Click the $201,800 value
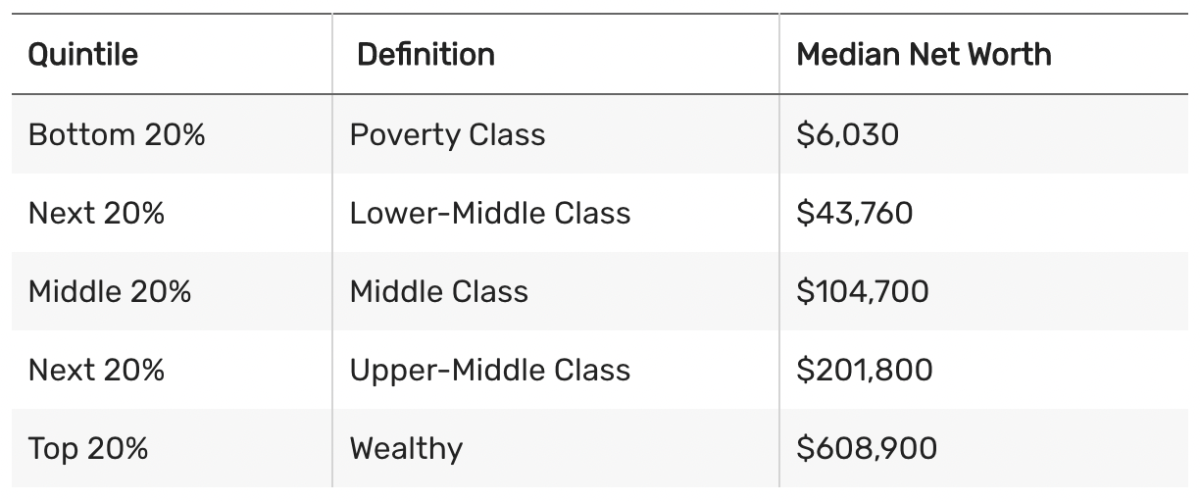This screenshot has width=1200, height=502. (865, 370)
